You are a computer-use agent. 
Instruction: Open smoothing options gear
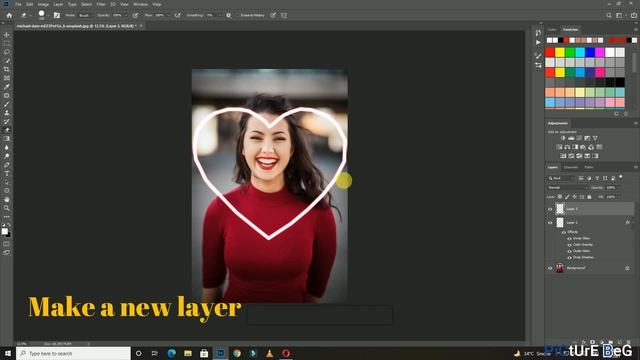228,15
